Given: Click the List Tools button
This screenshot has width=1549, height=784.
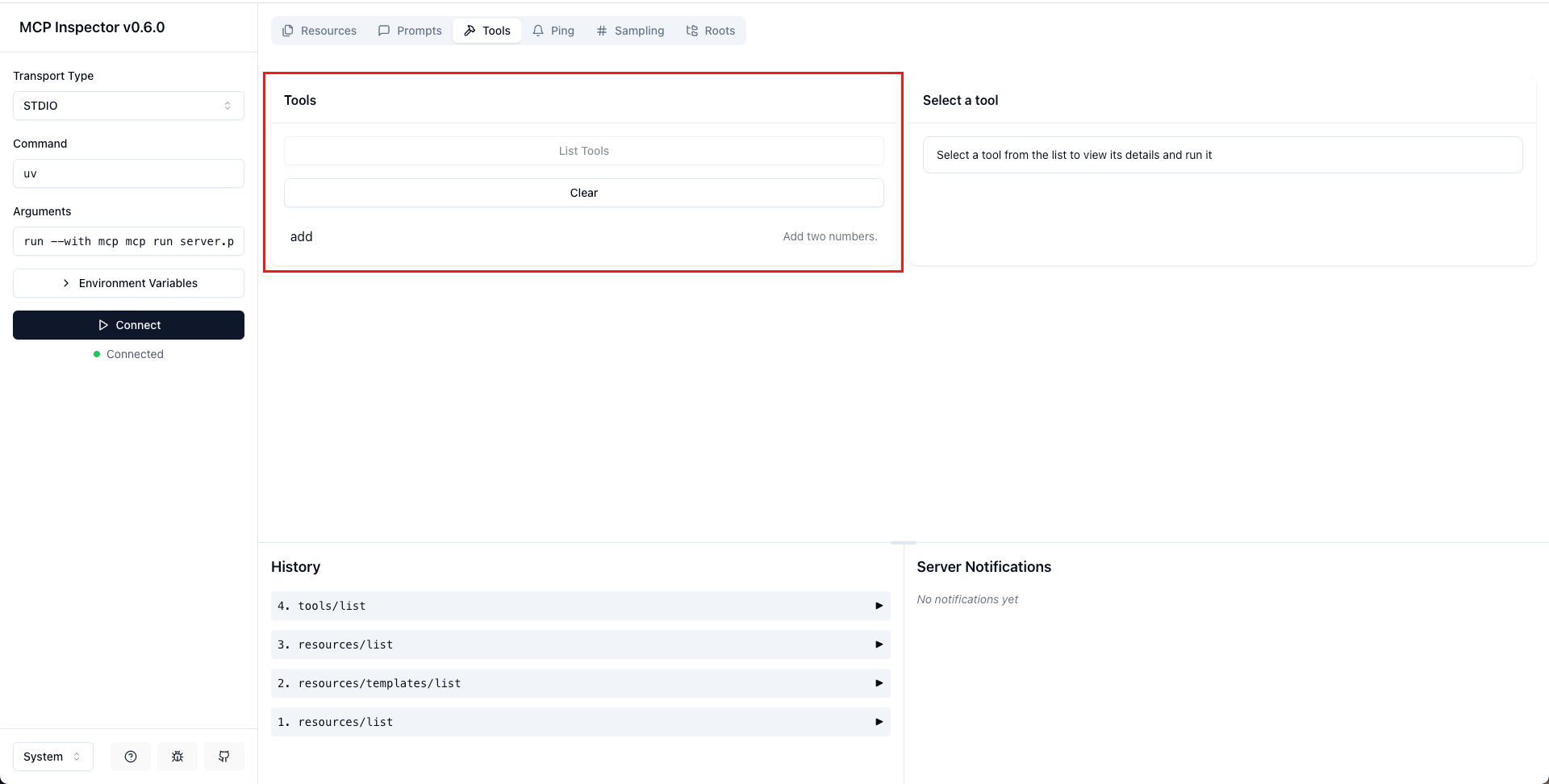Looking at the screenshot, I should [583, 151].
